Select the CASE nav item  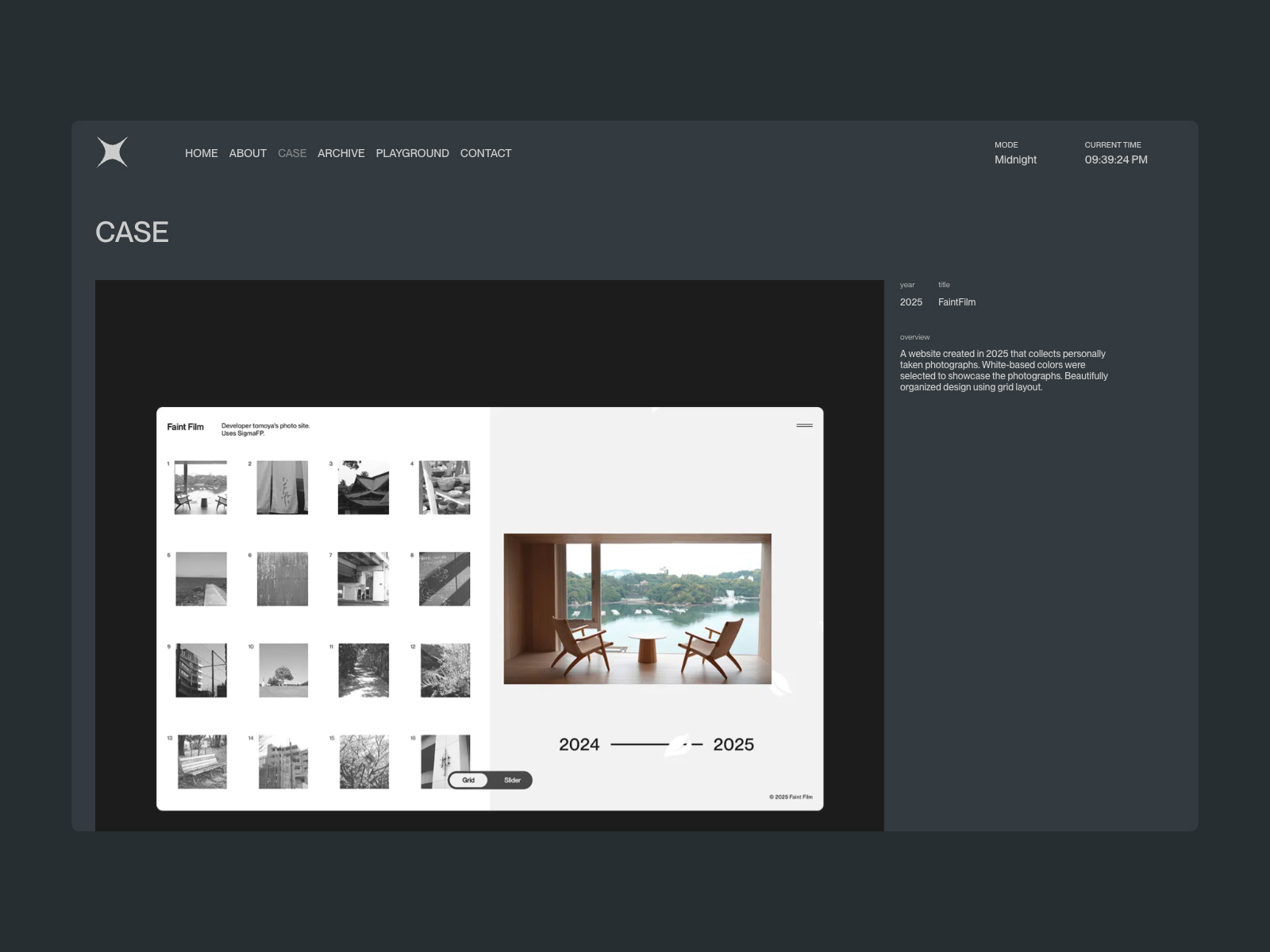point(292,153)
